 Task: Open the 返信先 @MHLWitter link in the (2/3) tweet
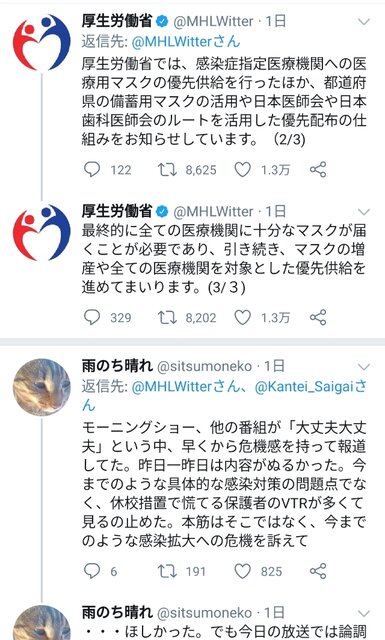point(186,41)
